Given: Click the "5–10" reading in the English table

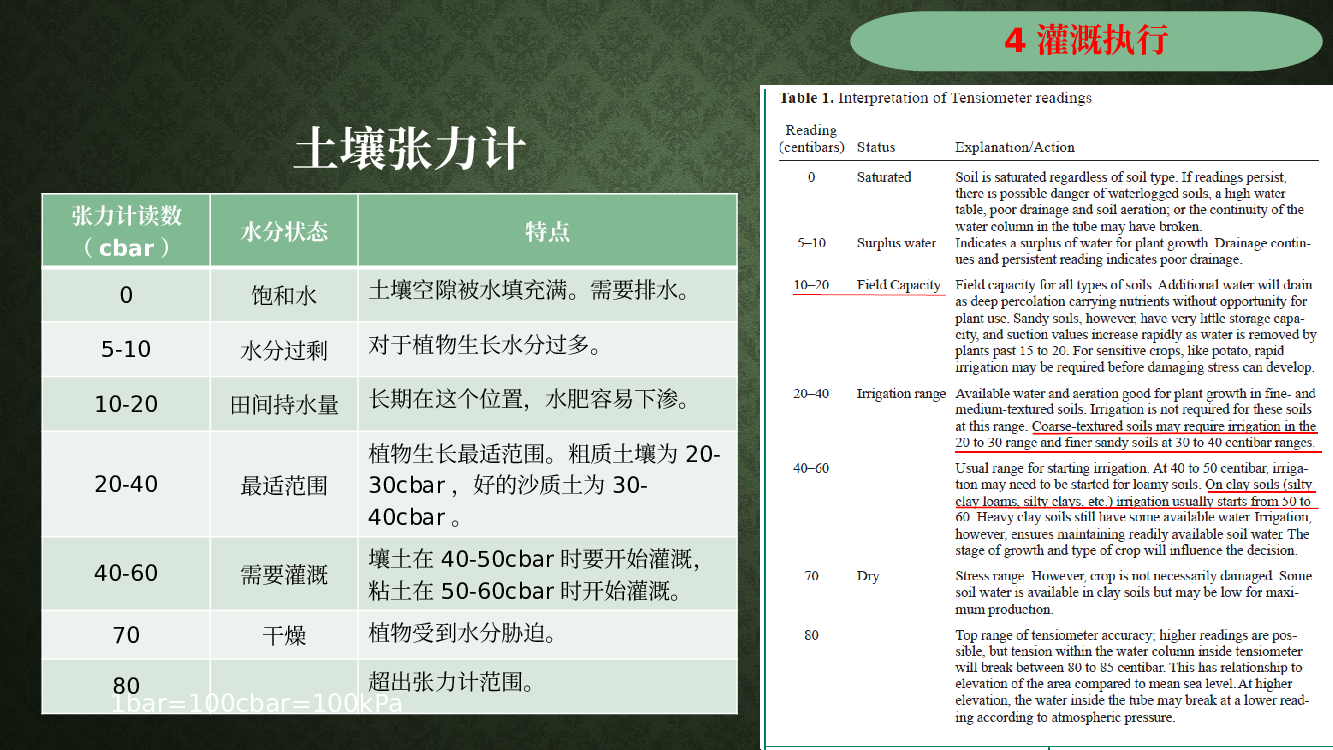Looking at the screenshot, I should click(x=811, y=243).
